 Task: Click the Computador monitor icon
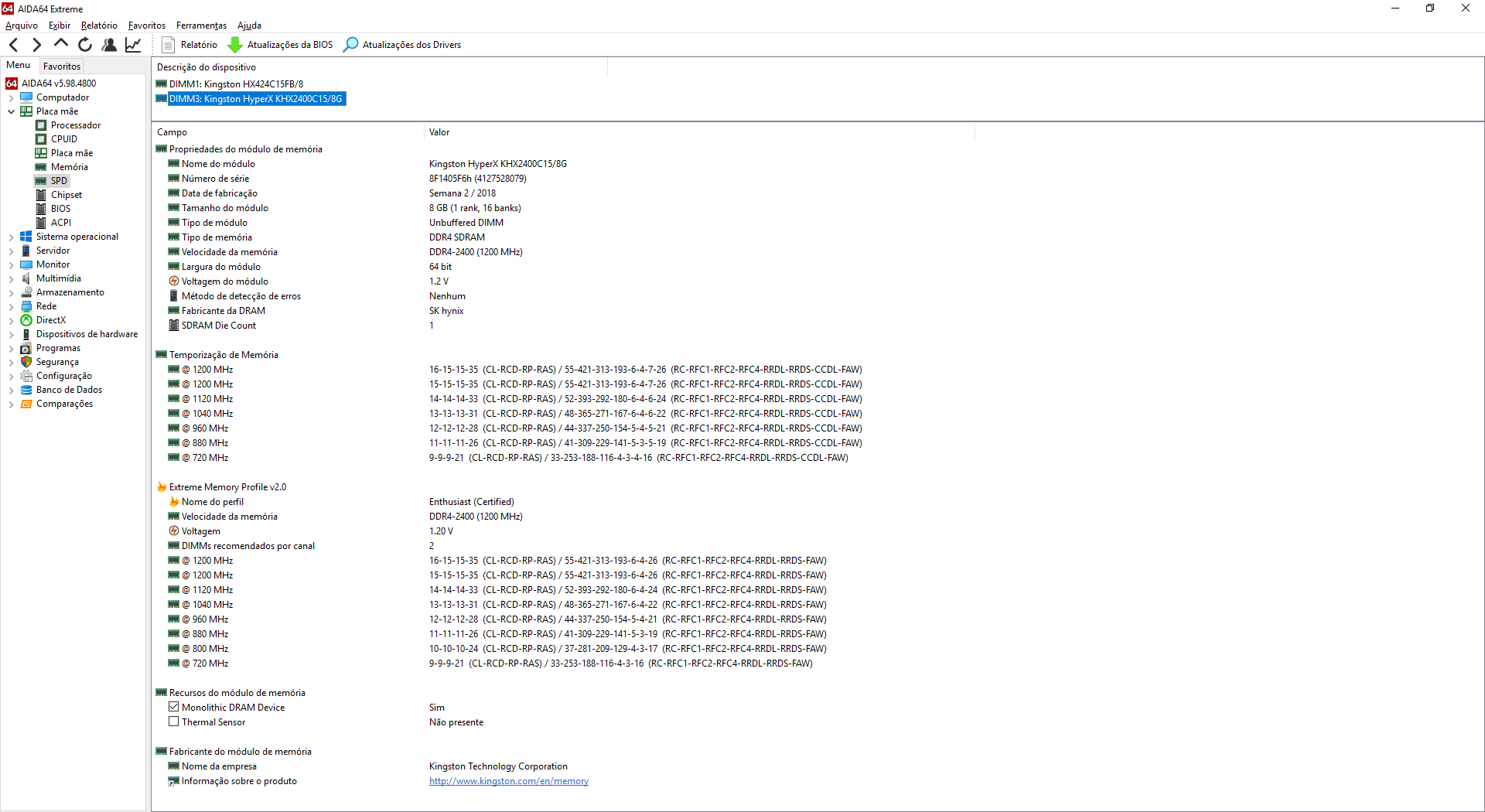26,97
